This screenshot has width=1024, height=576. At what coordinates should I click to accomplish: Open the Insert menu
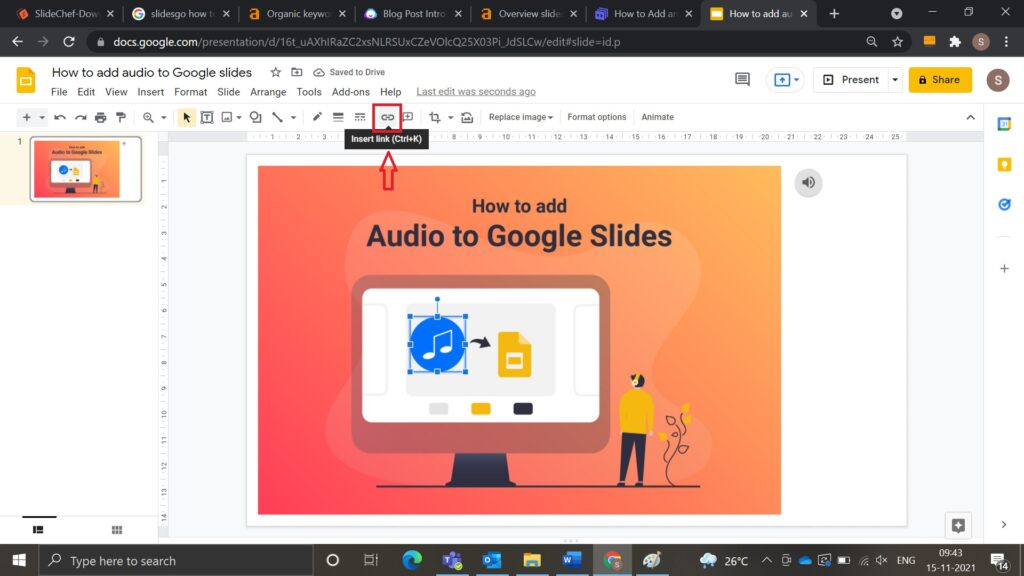[x=150, y=92]
